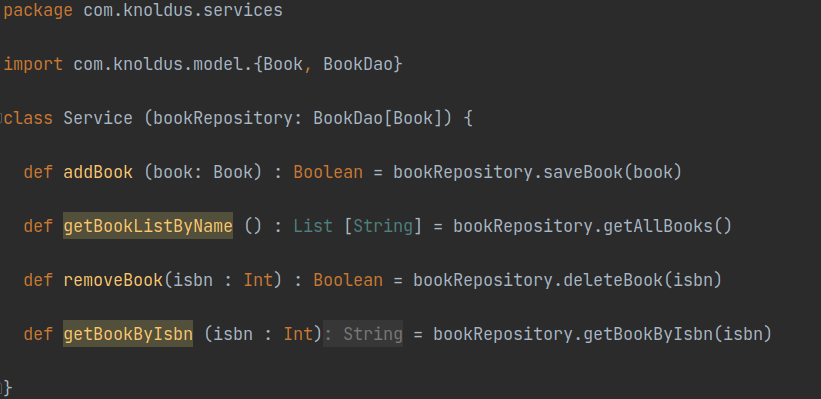The image size is (821, 399).
Task: Click 'bookRepository:' constructor parameter
Action: pyautogui.click(x=228, y=118)
